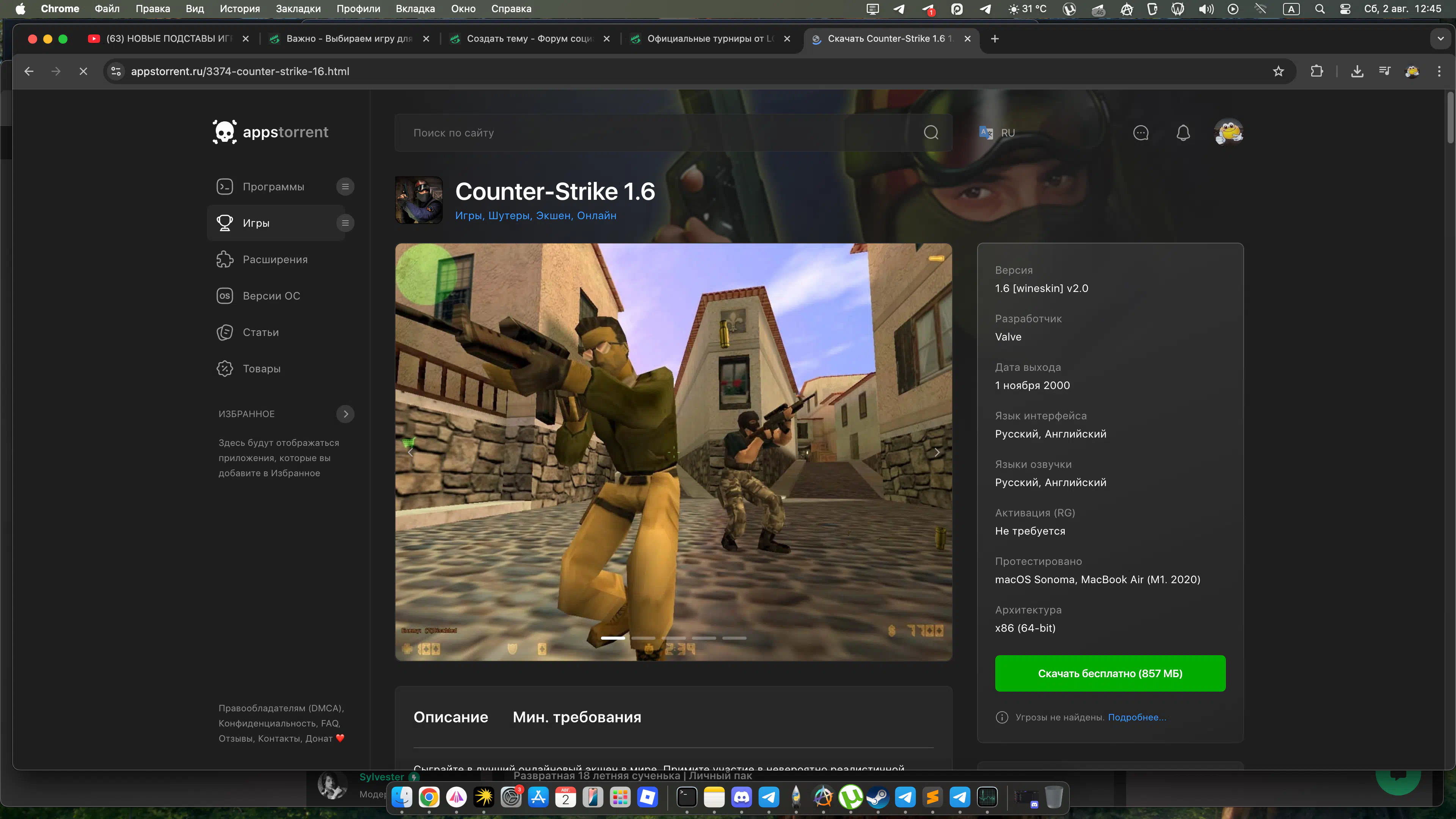Open the chat messages icon in header
Image resolution: width=1456 pixels, height=819 pixels.
1141,133
